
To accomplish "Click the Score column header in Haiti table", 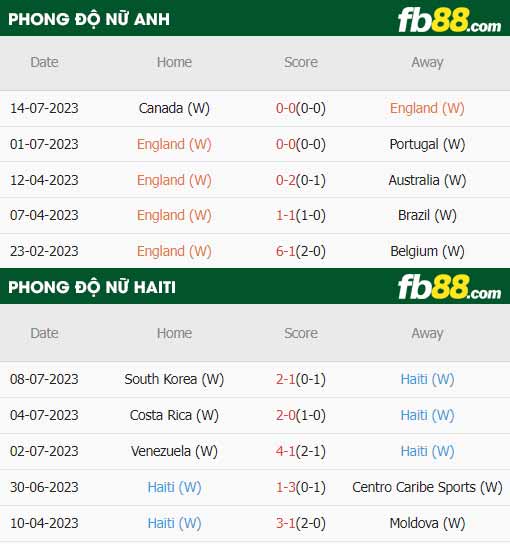I will click(301, 333).
